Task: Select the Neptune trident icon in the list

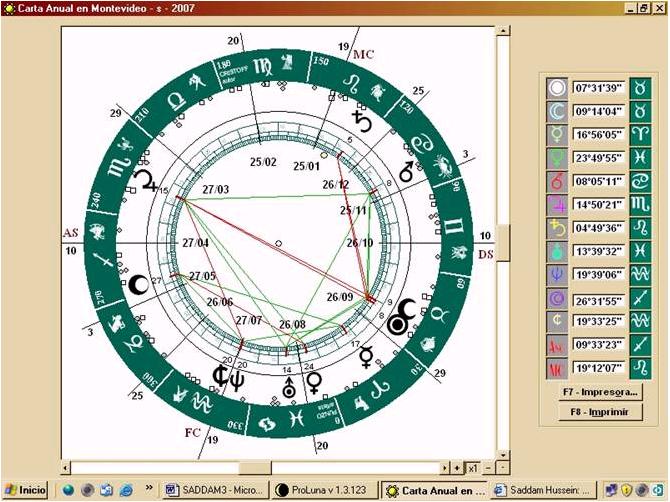Action: 556,273
